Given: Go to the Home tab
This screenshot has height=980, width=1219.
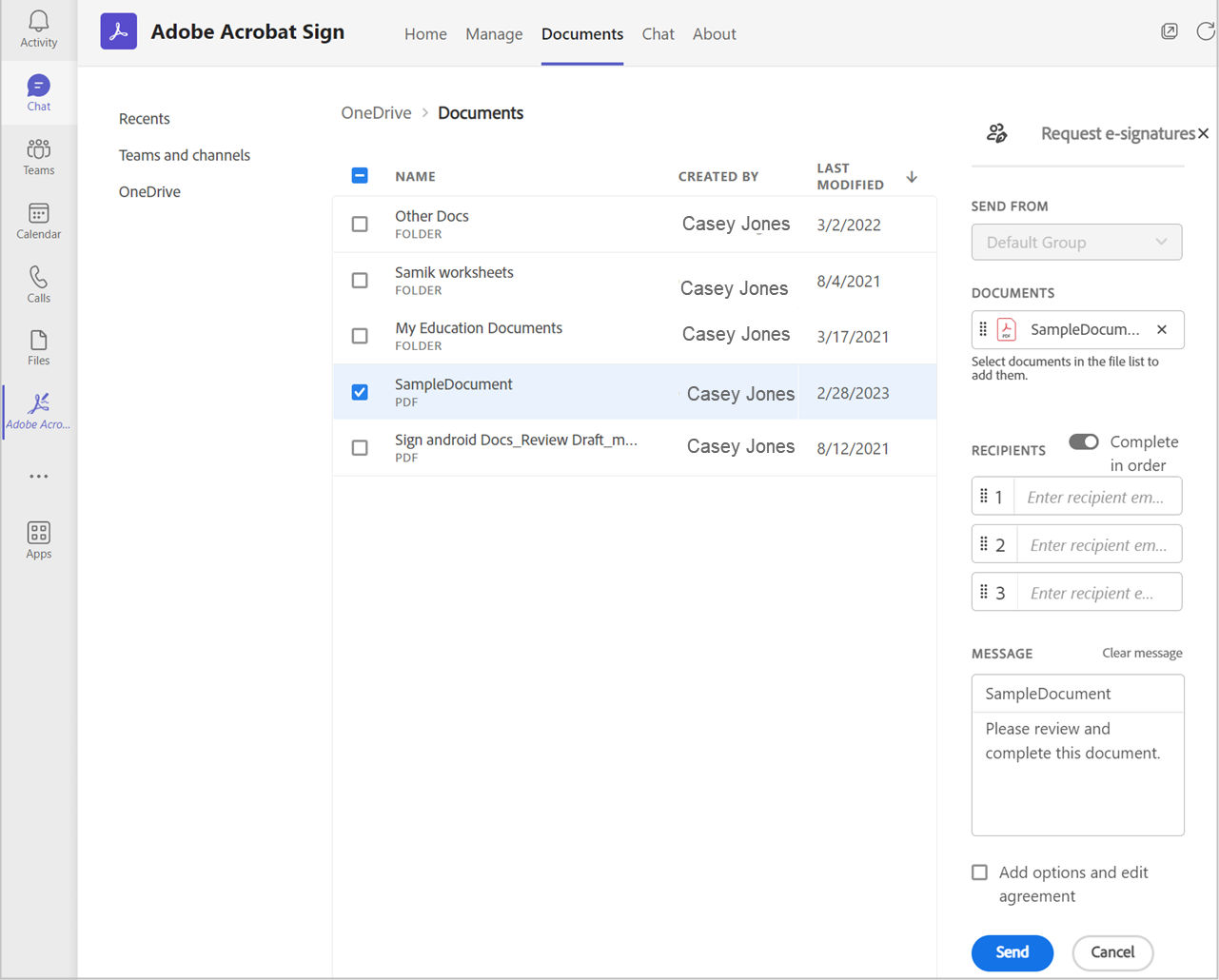Looking at the screenshot, I should pyautogui.click(x=425, y=33).
